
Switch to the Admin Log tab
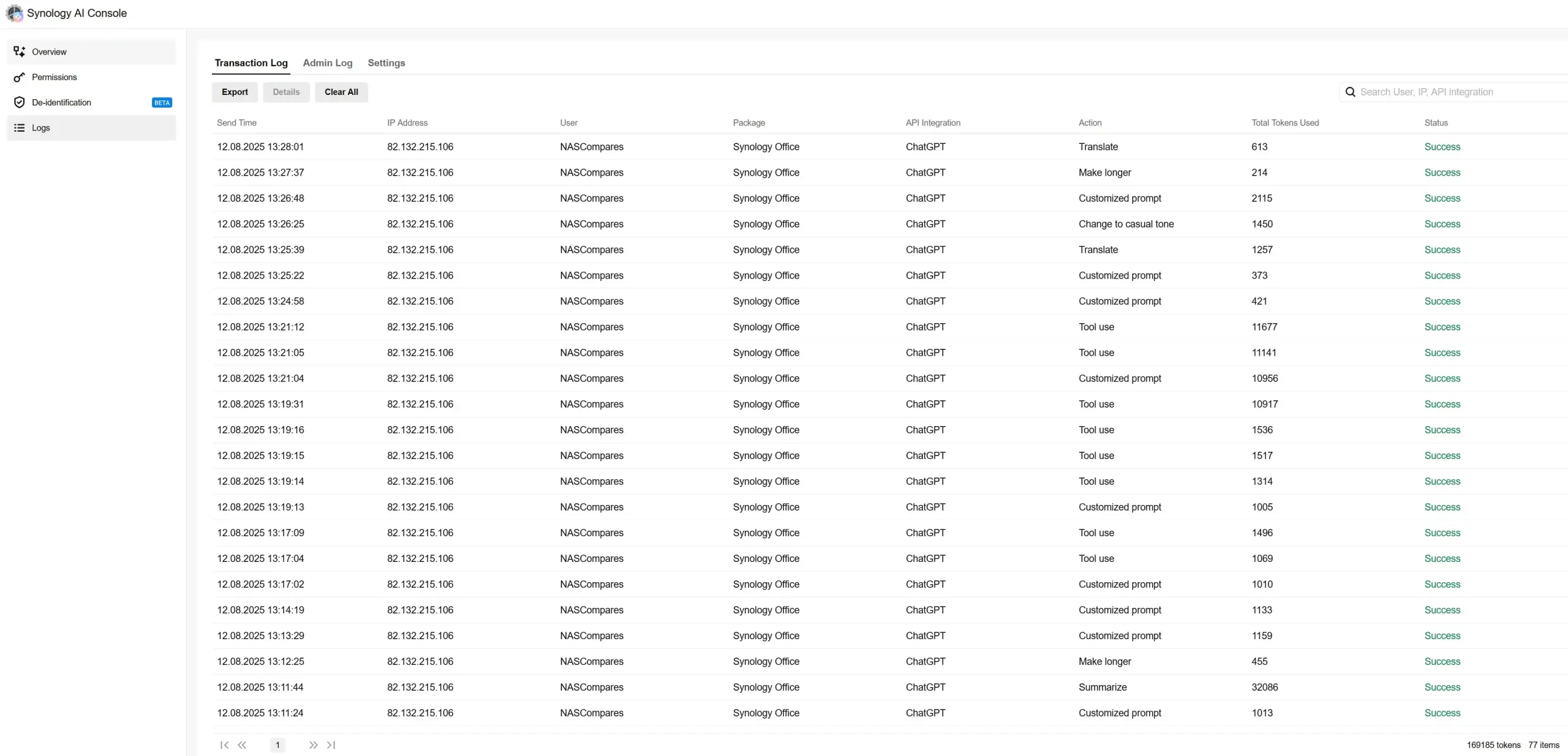point(328,63)
